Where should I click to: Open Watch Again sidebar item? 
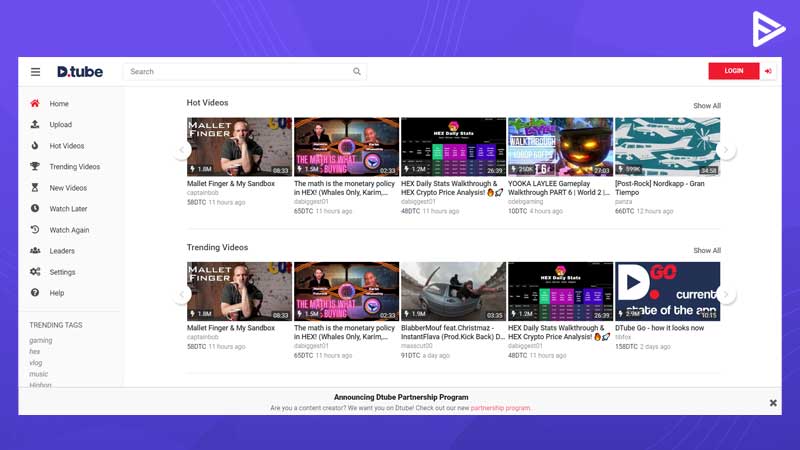69,230
